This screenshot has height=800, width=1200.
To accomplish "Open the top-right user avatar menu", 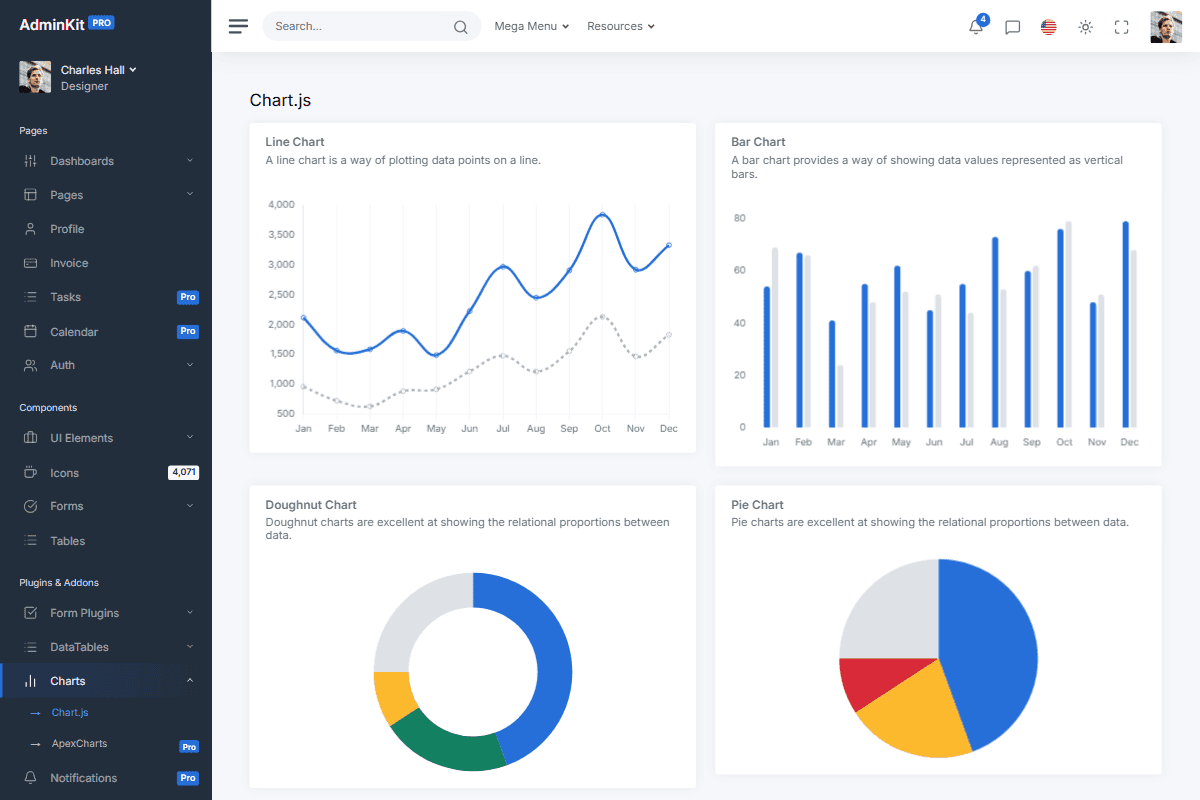I will coord(1166,27).
